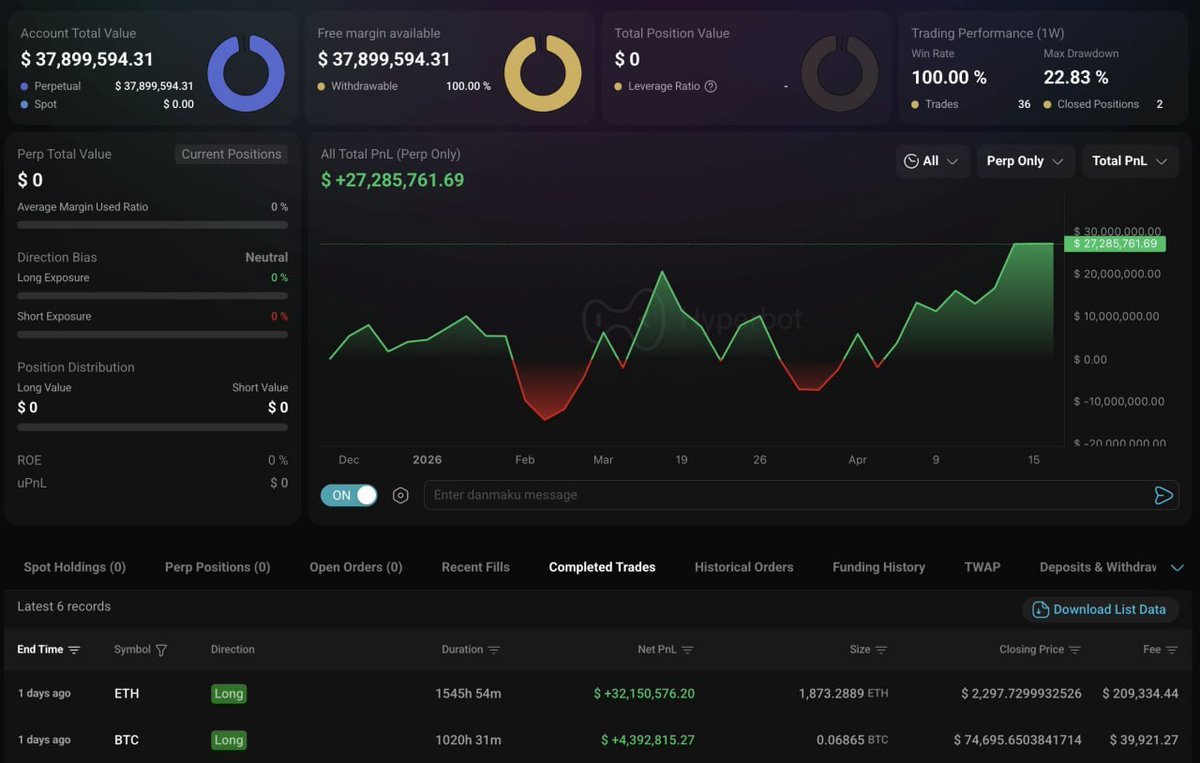This screenshot has height=763, width=1200.
Task: Open the Total PnL dropdown
Action: [1130, 161]
